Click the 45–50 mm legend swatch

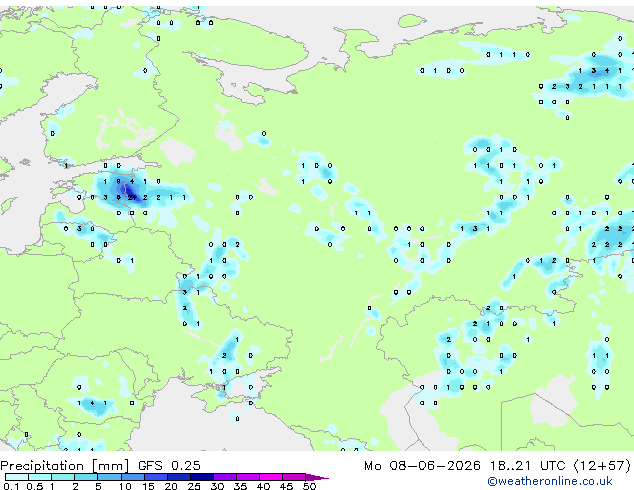click(294, 477)
